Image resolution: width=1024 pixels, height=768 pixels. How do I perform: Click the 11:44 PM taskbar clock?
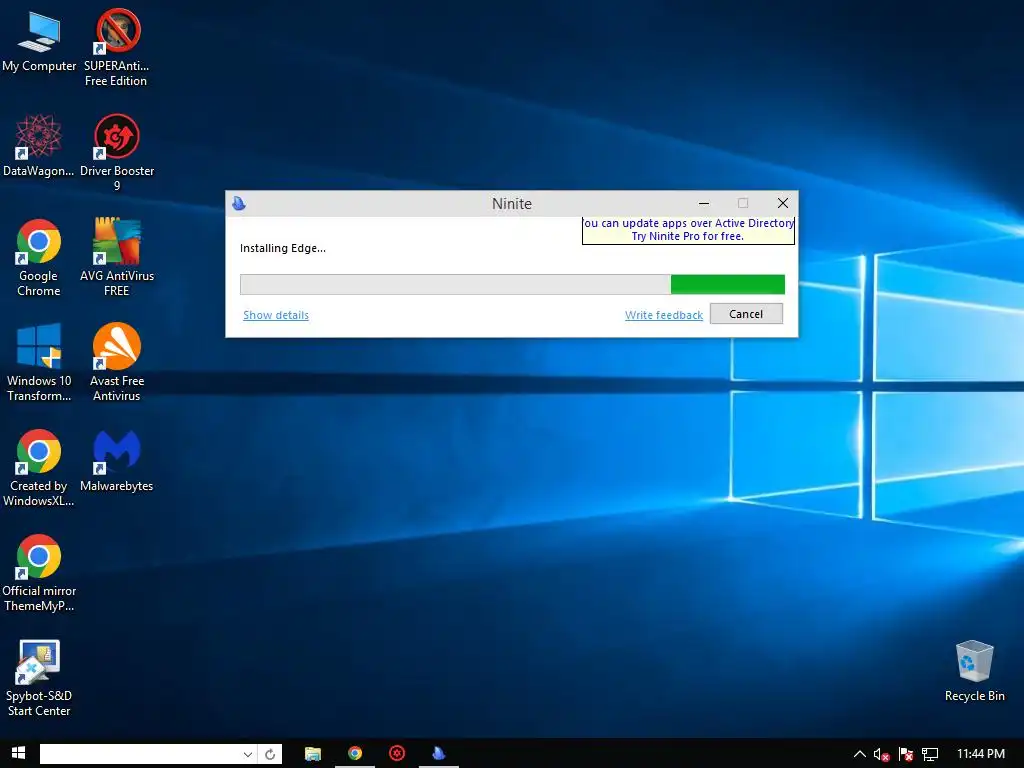pos(980,754)
